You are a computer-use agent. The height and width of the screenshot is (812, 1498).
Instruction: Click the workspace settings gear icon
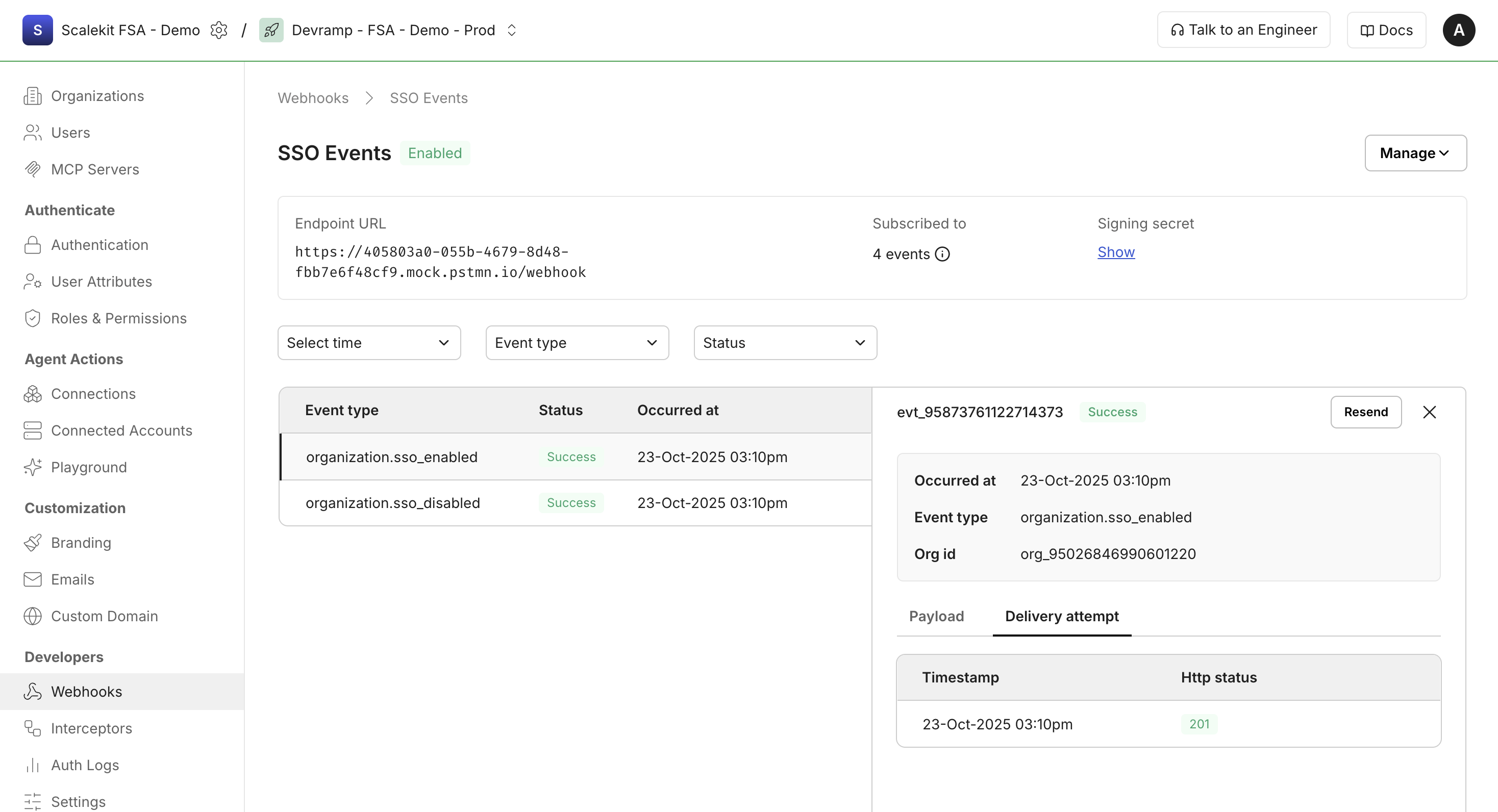pyautogui.click(x=219, y=30)
